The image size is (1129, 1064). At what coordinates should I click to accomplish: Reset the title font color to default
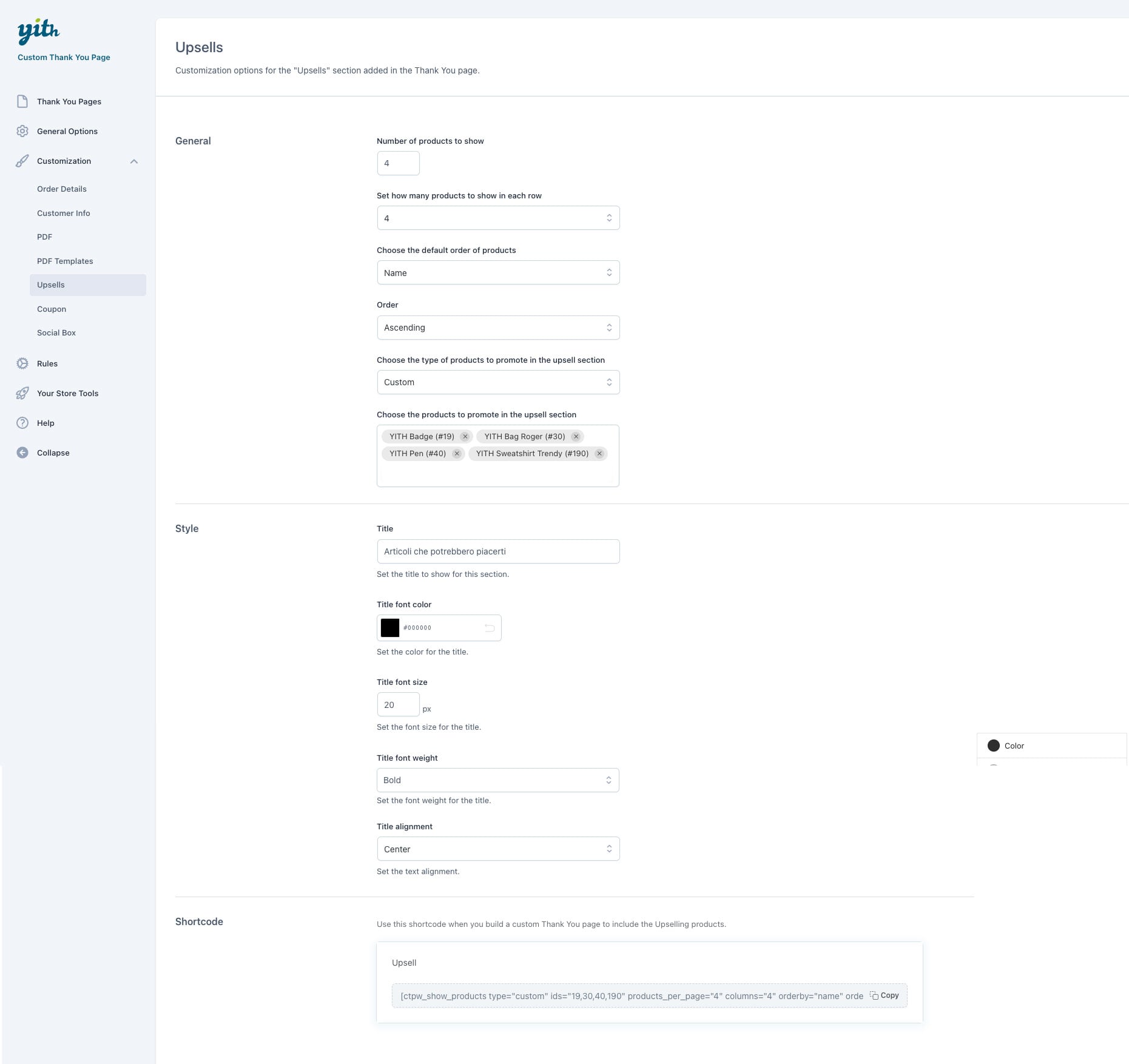point(490,628)
